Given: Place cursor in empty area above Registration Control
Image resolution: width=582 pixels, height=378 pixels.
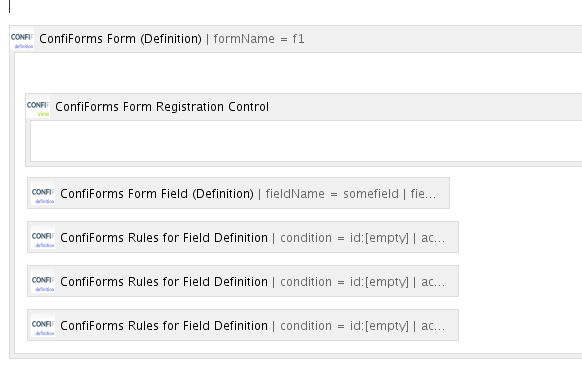Looking at the screenshot, I should 298,73.
